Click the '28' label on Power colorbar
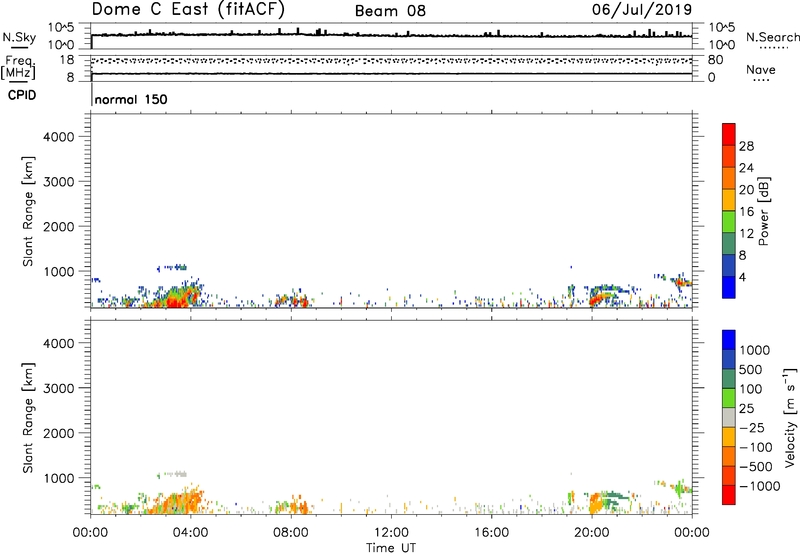Image resolution: width=800 pixels, height=554 pixels. pos(746,146)
